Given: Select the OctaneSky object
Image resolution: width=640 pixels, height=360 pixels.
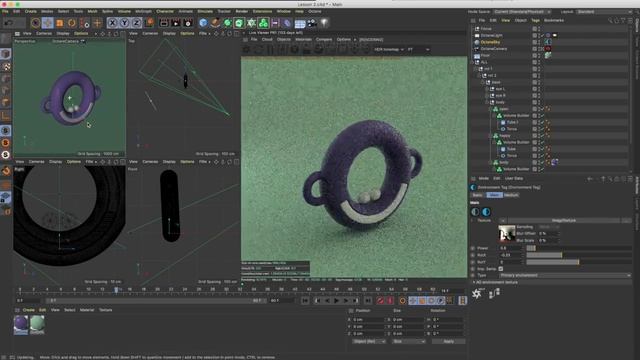Looking at the screenshot, I should pos(490,42).
